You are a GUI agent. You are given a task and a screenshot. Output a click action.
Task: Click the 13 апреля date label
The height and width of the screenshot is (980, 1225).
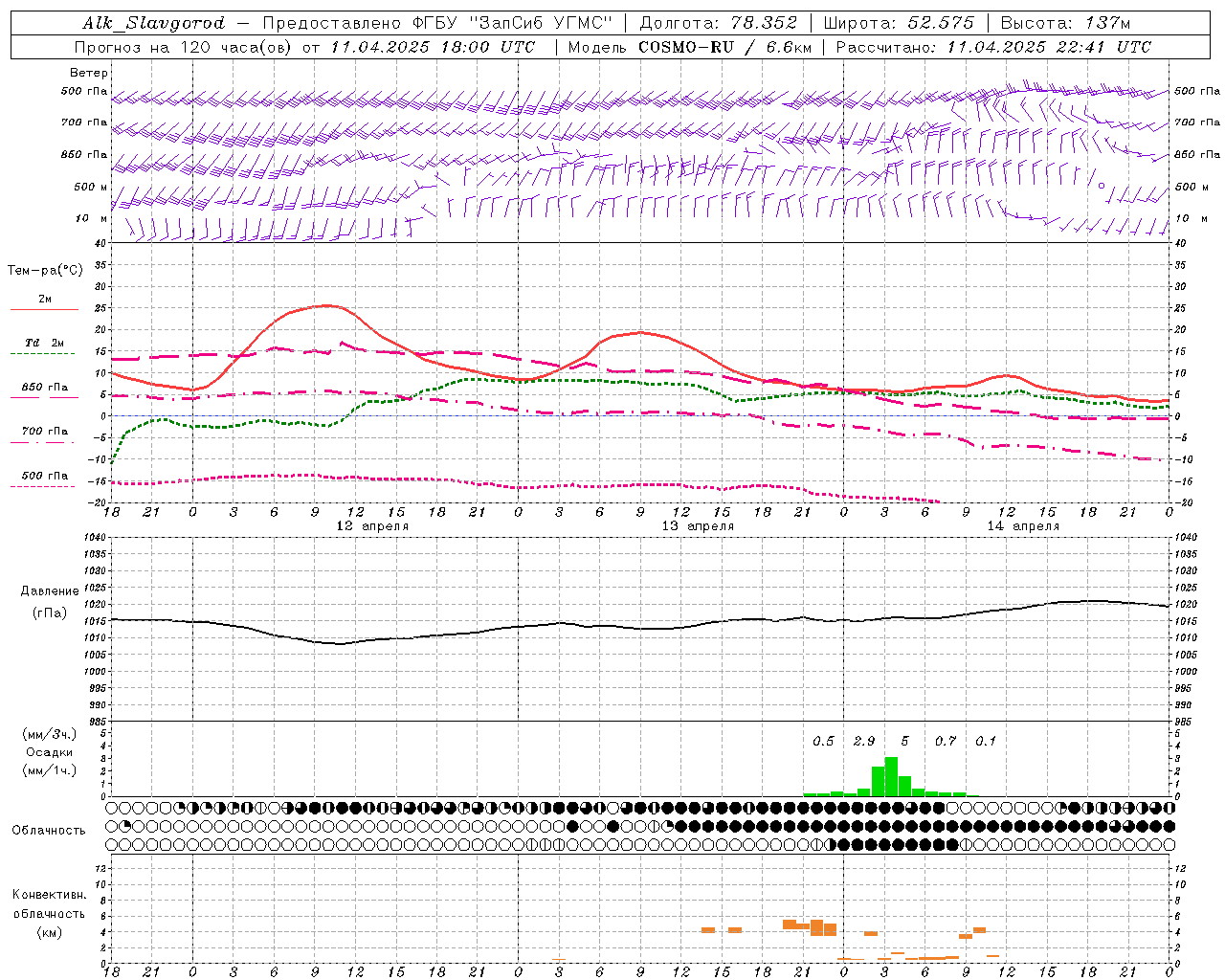click(698, 526)
